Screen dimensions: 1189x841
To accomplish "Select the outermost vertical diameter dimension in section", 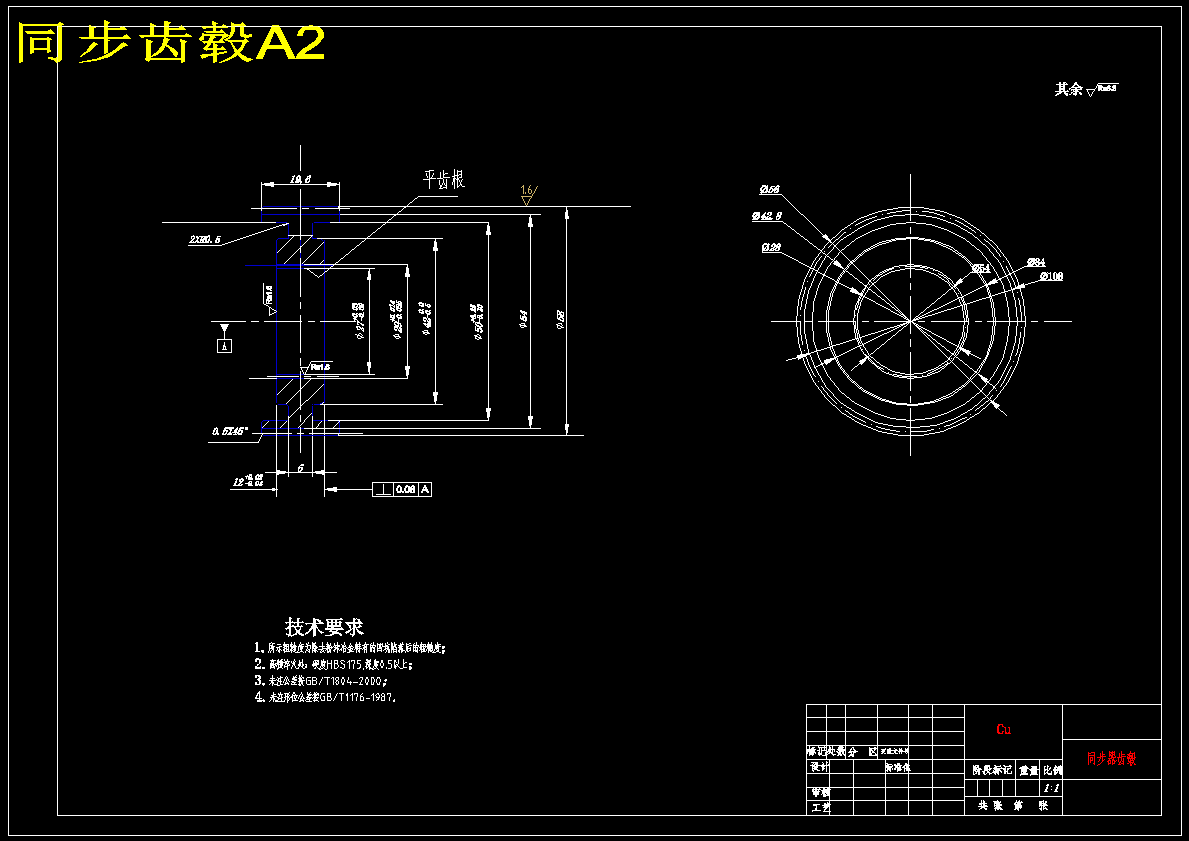I will (560, 319).
